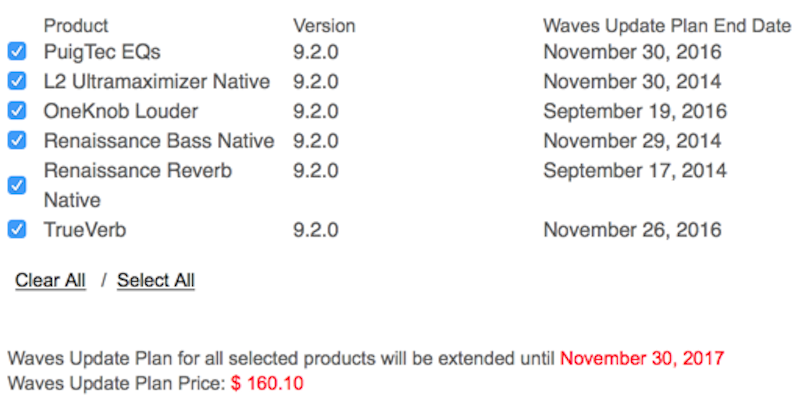Click the Clear All link
804x410 pixels.
pos(50,281)
